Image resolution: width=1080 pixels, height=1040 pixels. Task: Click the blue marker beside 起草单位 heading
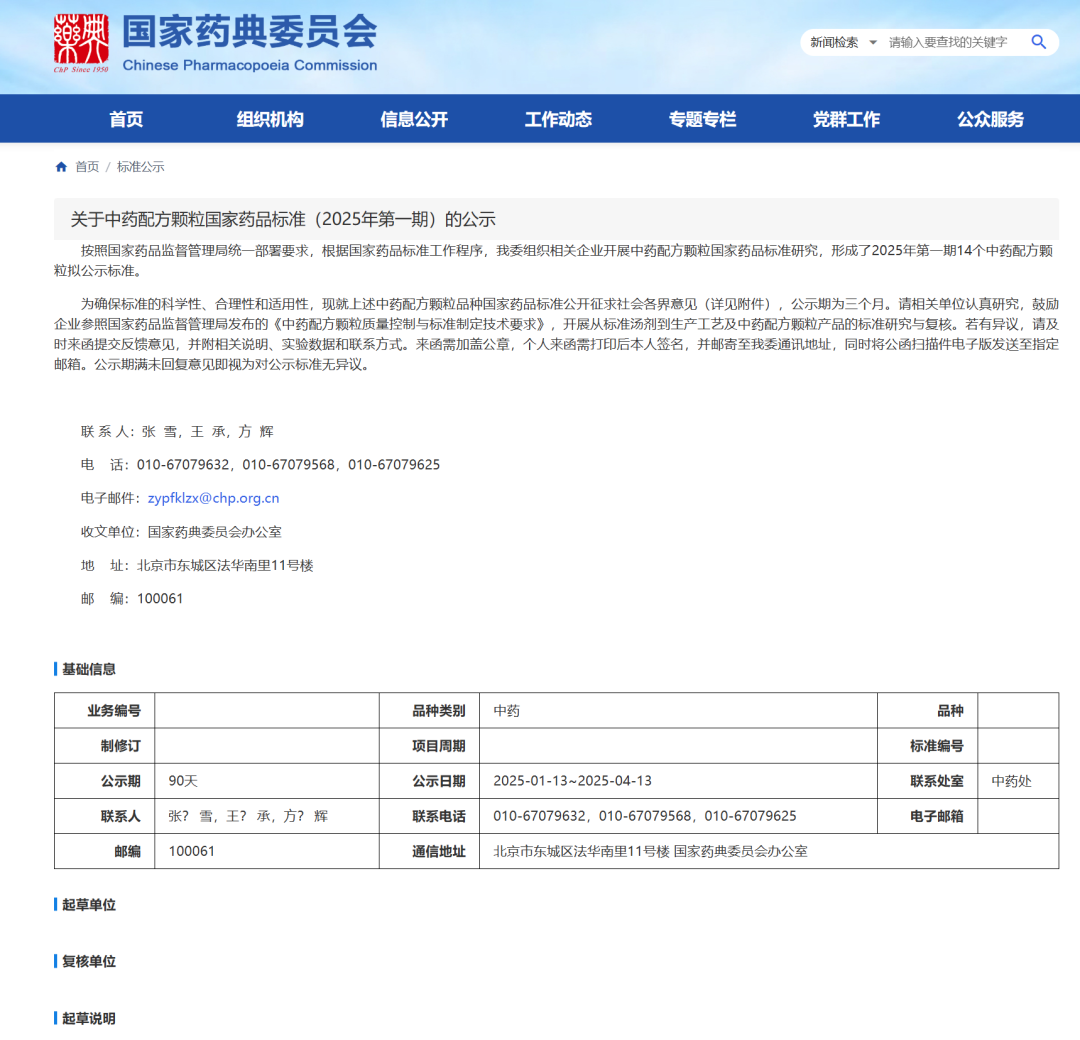tap(57, 904)
